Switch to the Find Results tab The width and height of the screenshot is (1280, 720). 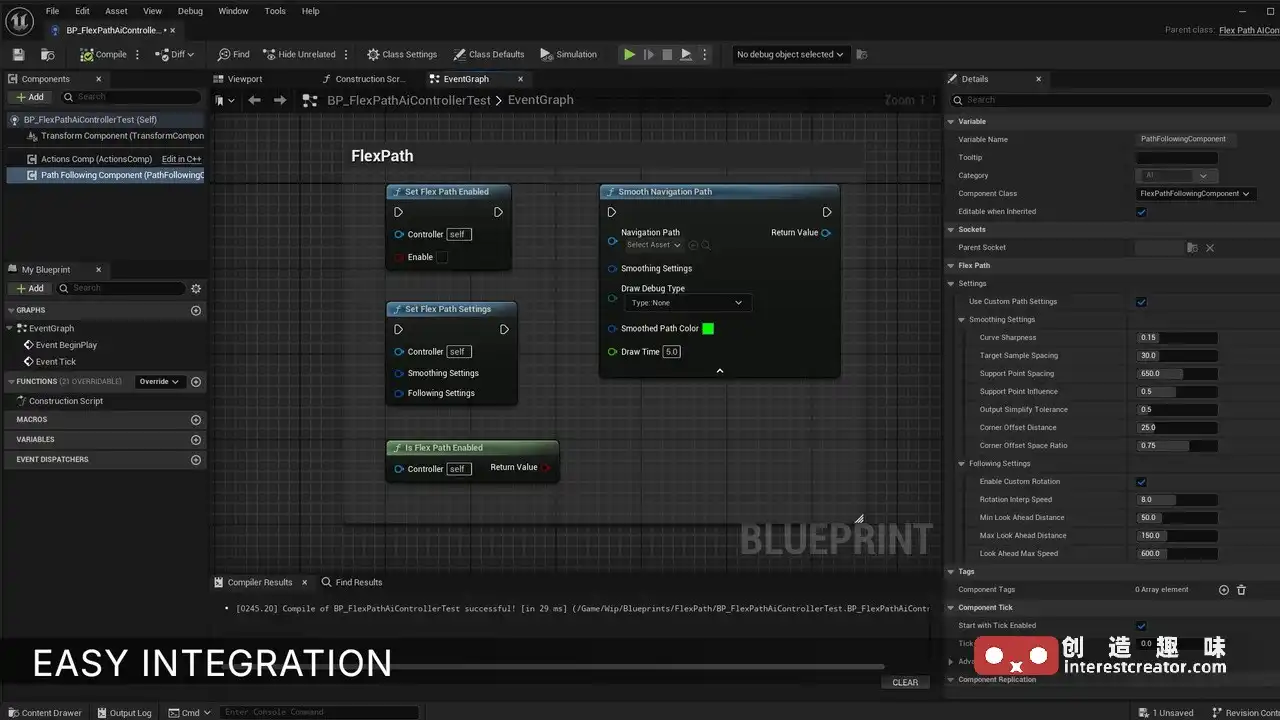point(352,582)
